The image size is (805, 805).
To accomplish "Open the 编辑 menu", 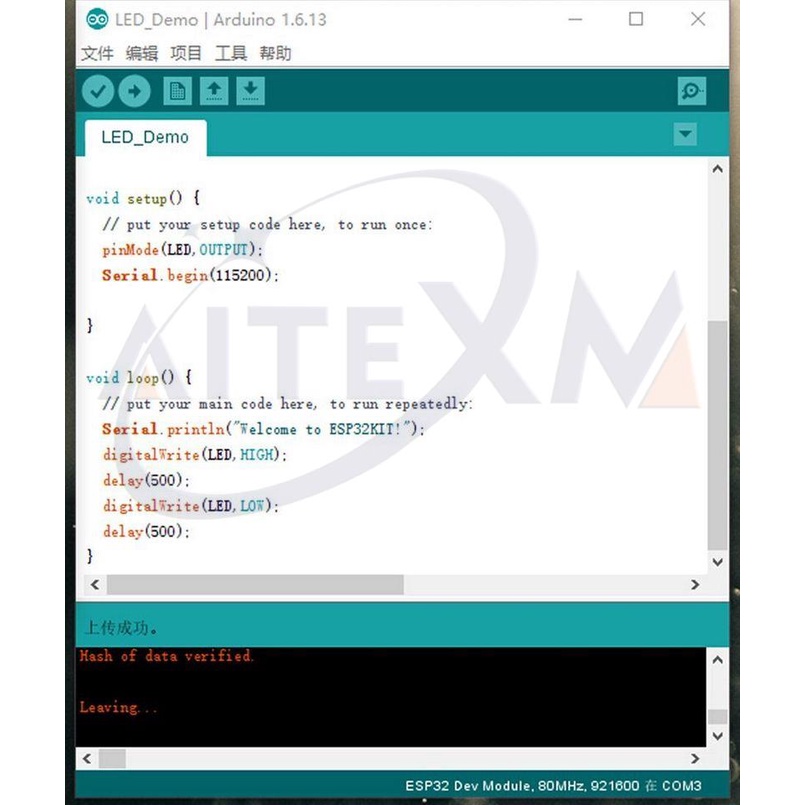I will (142, 53).
